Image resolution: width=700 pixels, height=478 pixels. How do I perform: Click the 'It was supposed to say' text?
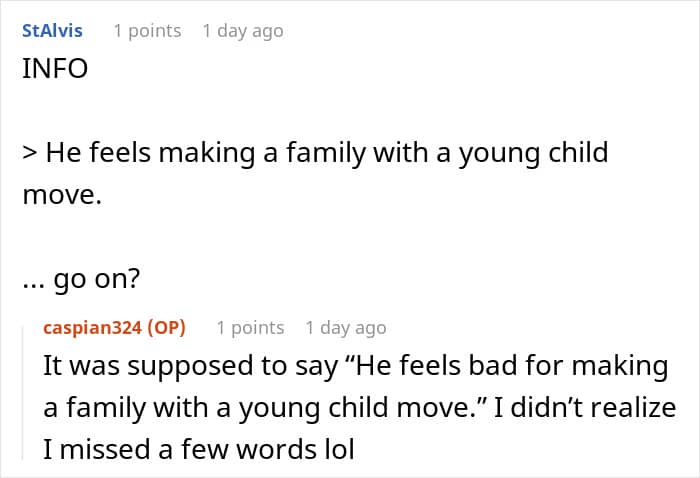pyautogui.click(x=190, y=366)
